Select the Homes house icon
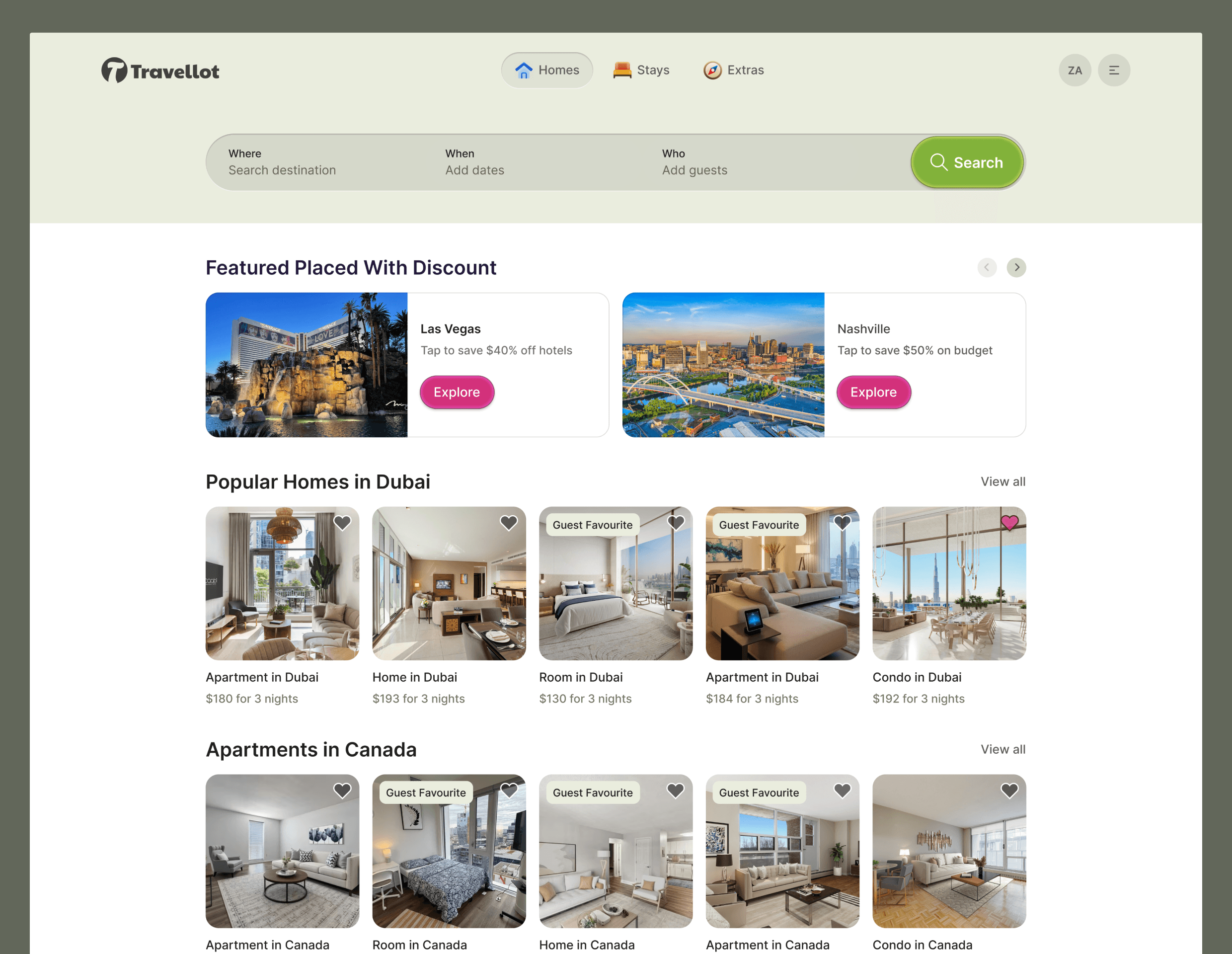 tap(523, 70)
